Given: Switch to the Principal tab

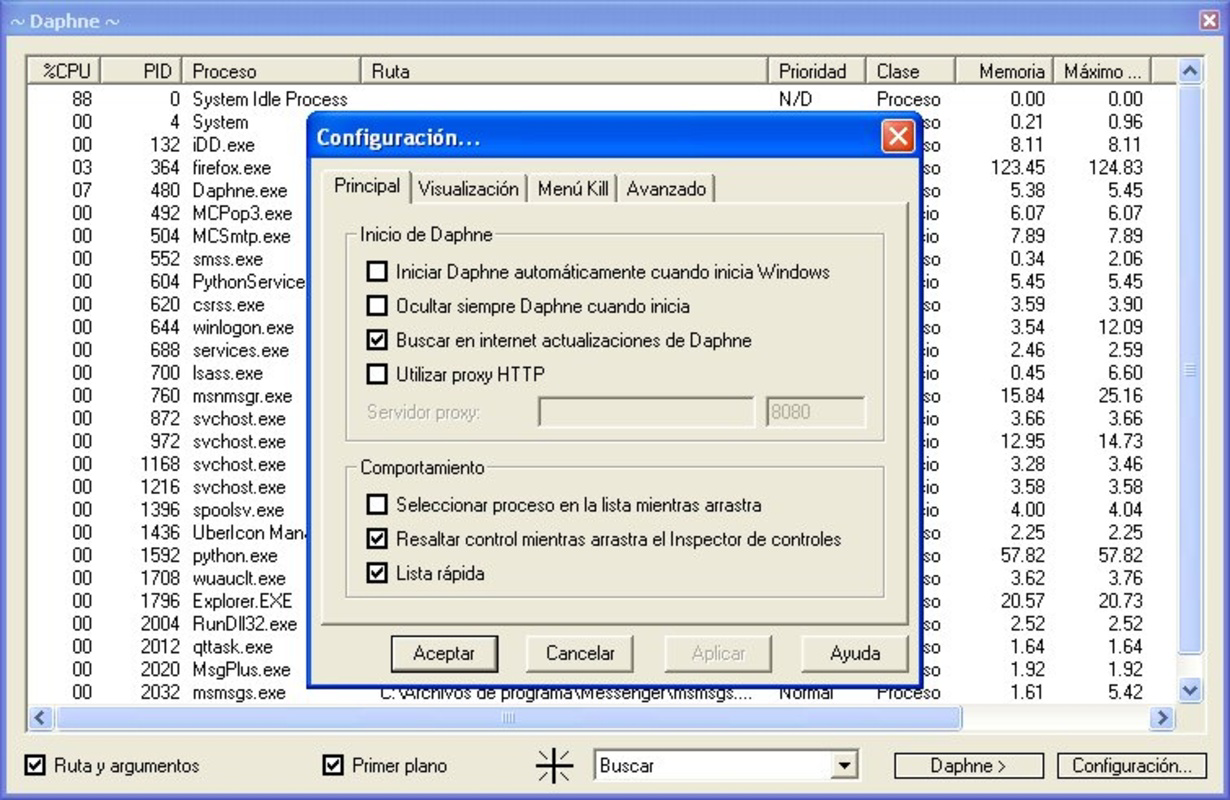Looking at the screenshot, I should coord(367,187).
